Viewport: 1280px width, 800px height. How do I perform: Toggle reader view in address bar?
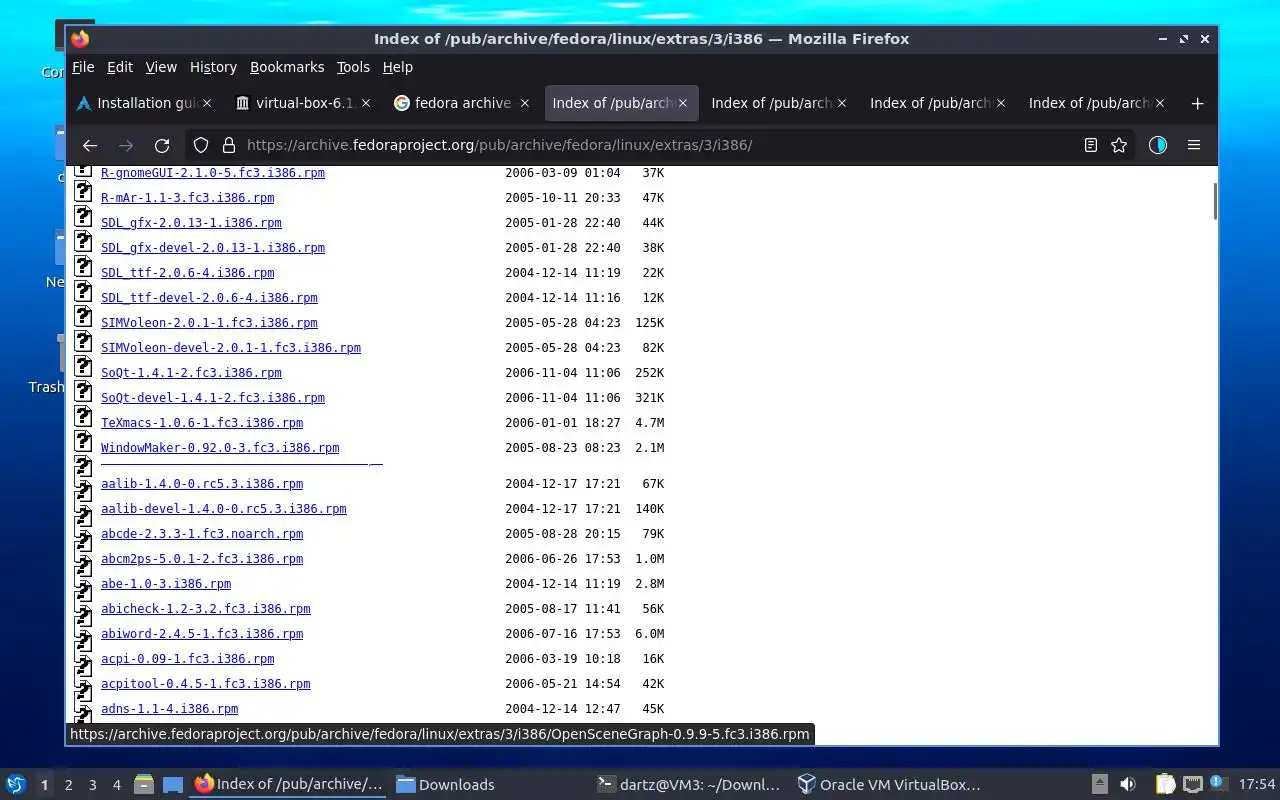point(1091,145)
